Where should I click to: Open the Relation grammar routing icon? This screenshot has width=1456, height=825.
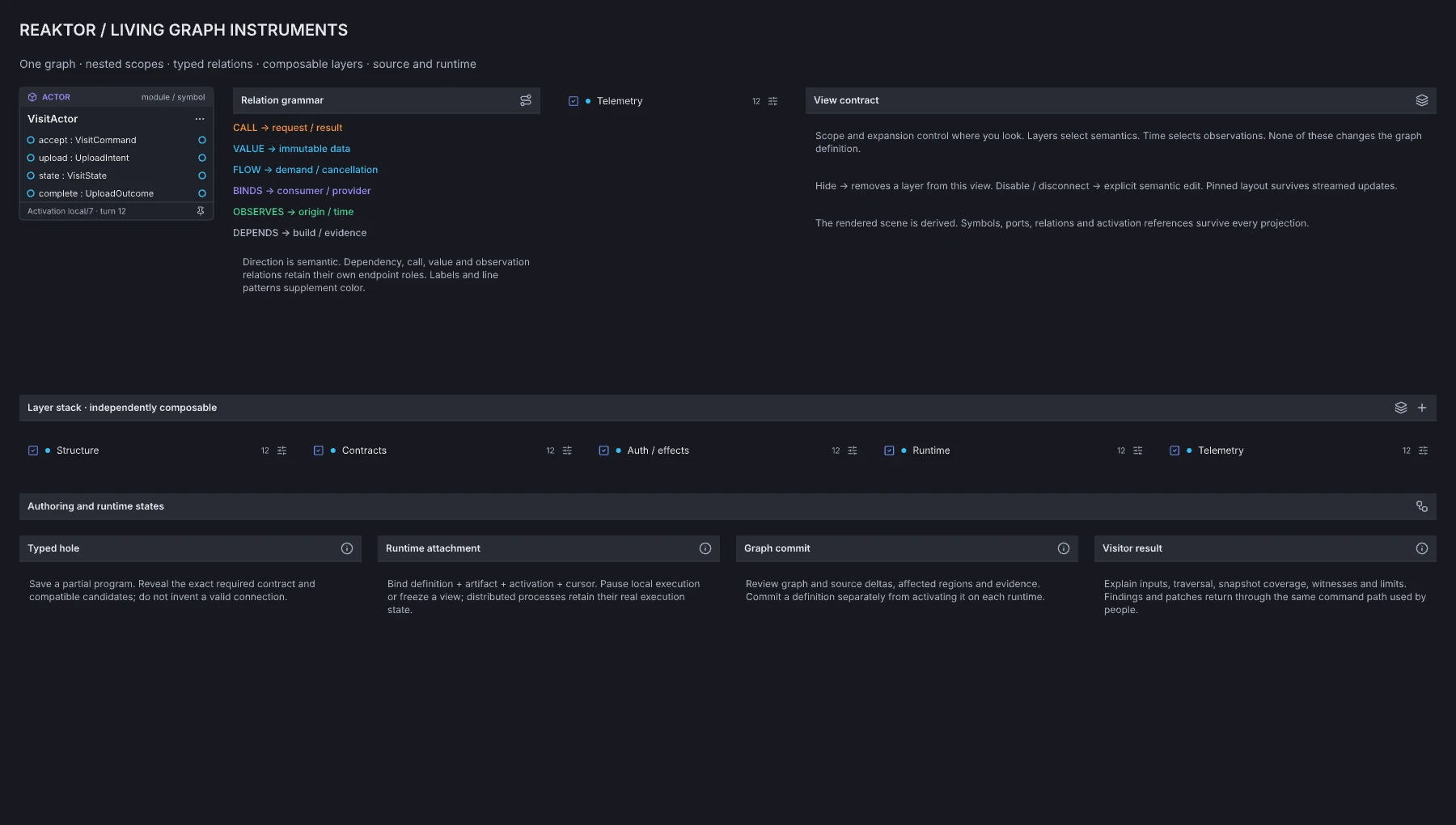click(526, 100)
